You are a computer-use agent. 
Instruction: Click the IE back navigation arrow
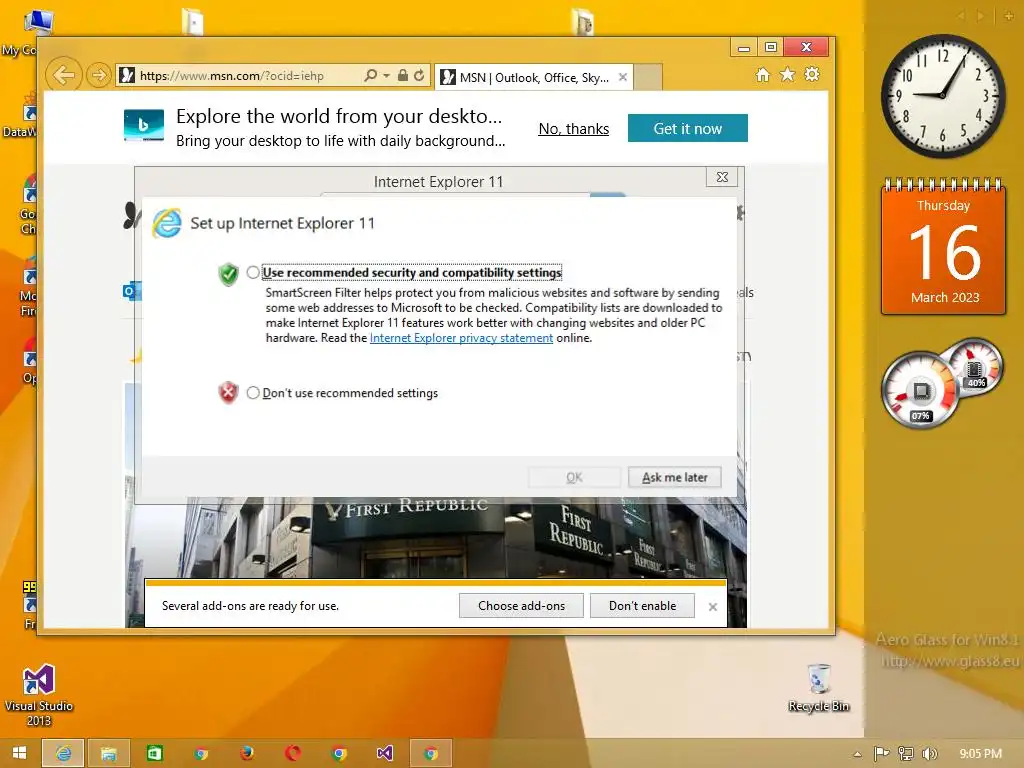pyautogui.click(x=64, y=75)
